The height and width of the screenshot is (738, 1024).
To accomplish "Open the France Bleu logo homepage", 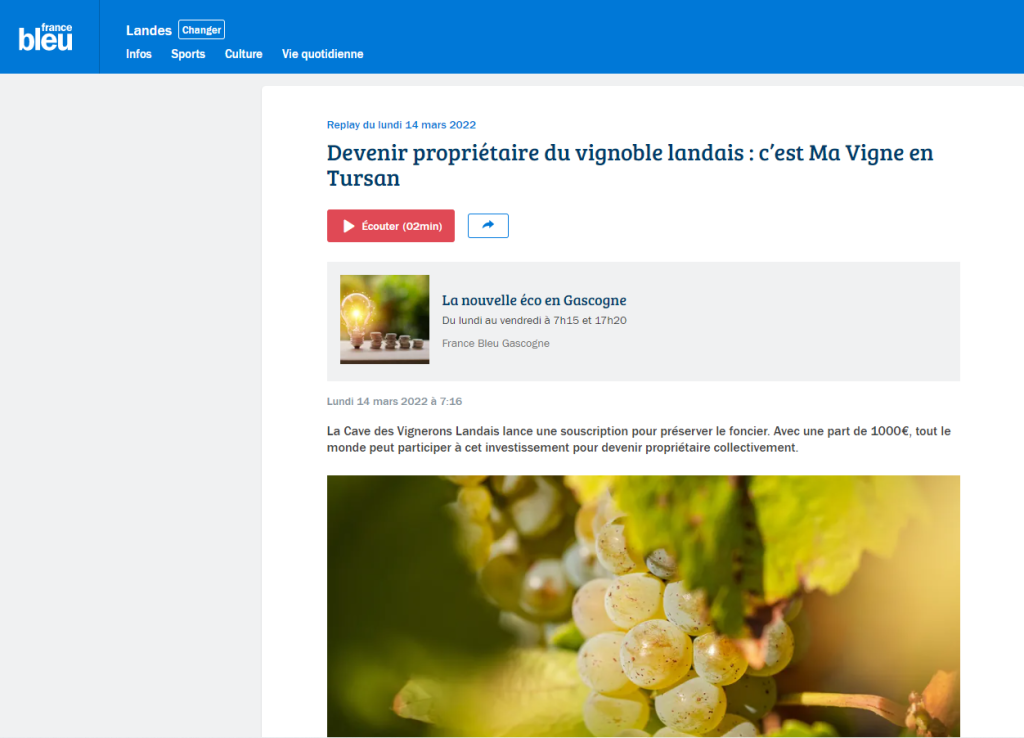I will (45, 37).
